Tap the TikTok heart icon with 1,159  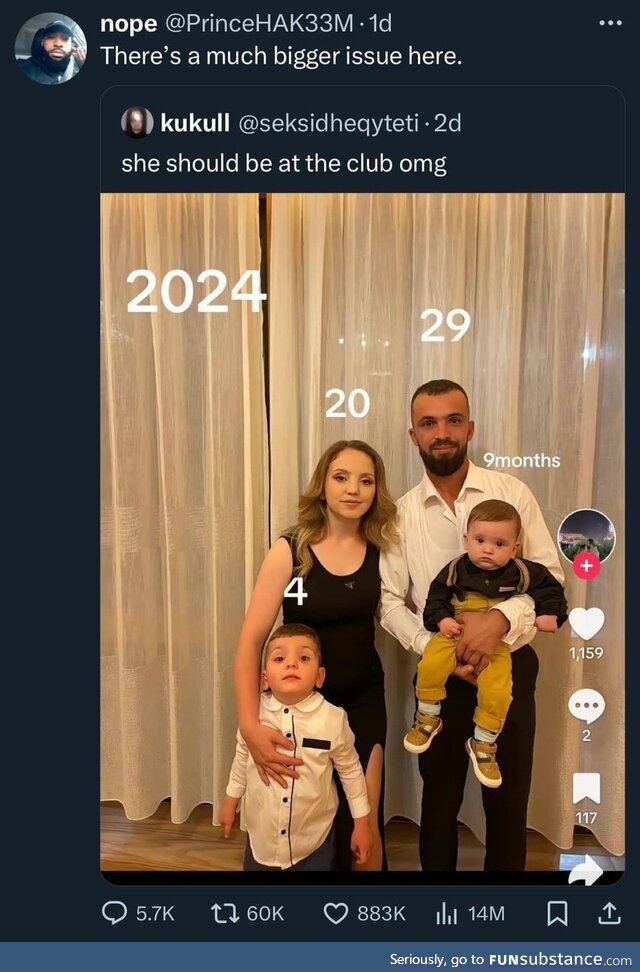[x=586, y=624]
